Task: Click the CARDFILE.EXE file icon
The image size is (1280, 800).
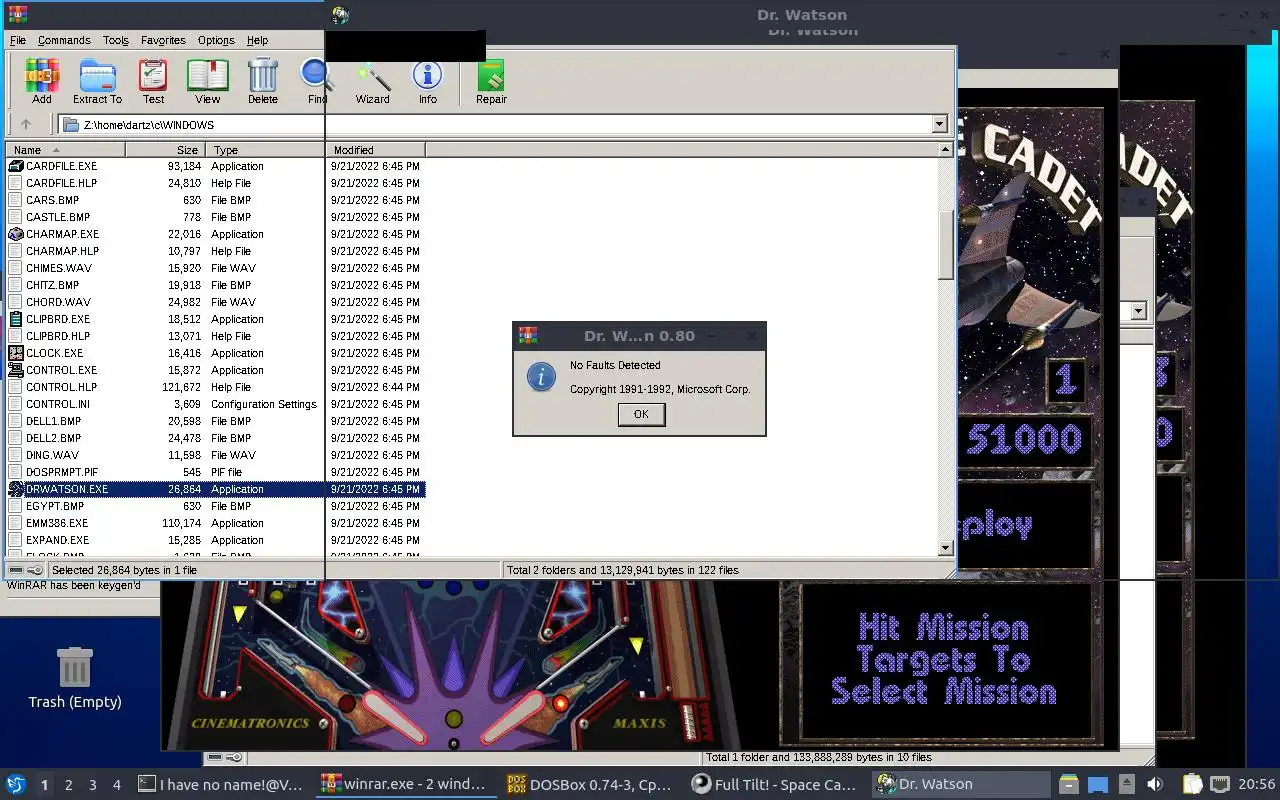Action: (x=16, y=166)
